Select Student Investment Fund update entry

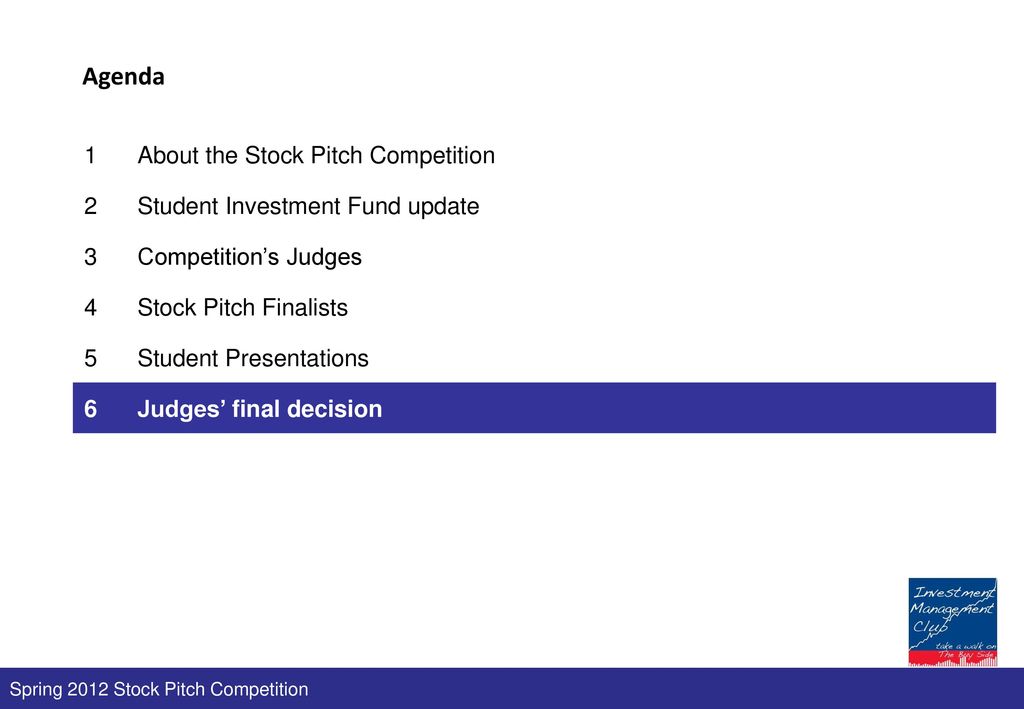click(x=308, y=206)
